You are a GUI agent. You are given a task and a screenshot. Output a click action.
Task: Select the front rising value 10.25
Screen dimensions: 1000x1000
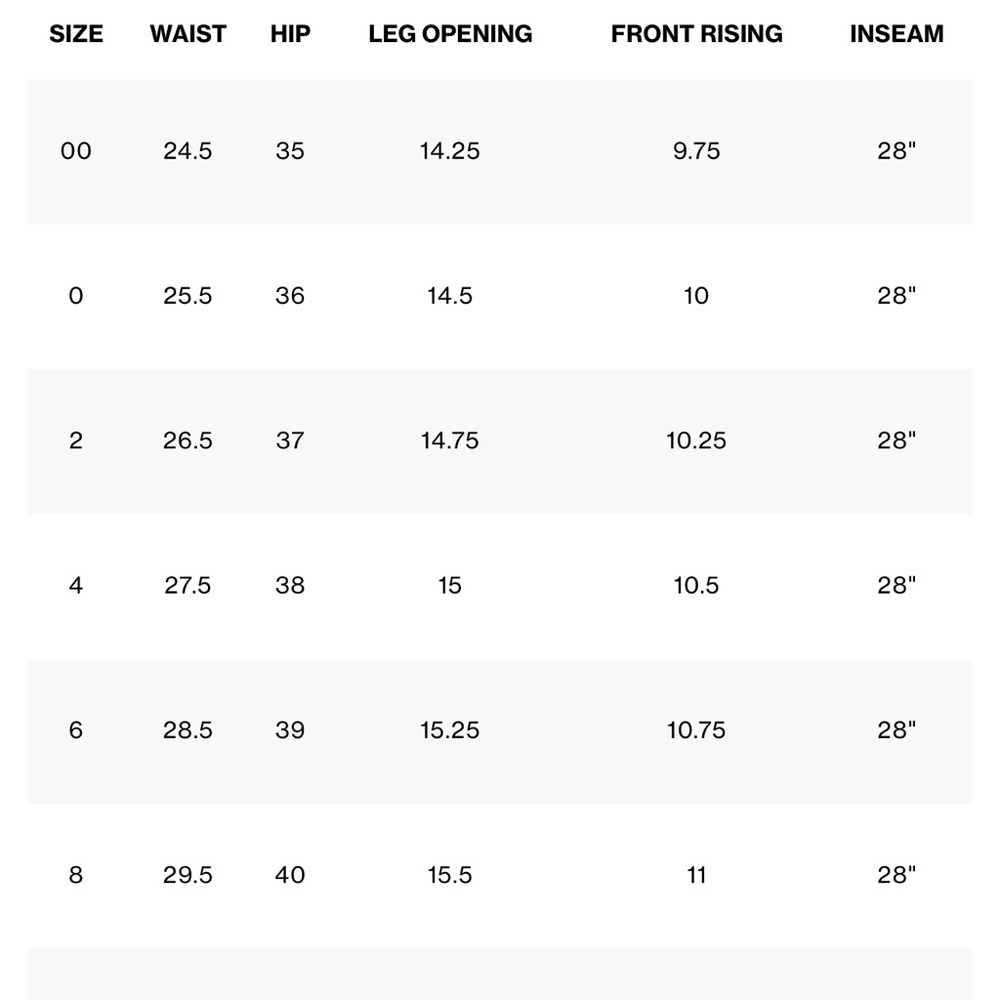[x=696, y=441]
